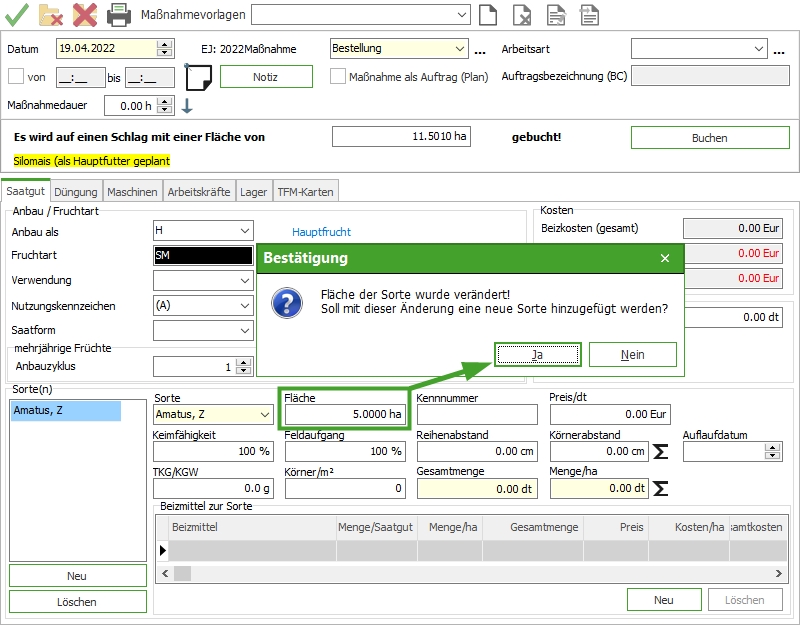This screenshot has width=800, height=628.
Task: Open the Sorte 'Amatus, Z' dropdown
Action: pyautogui.click(x=263, y=414)
